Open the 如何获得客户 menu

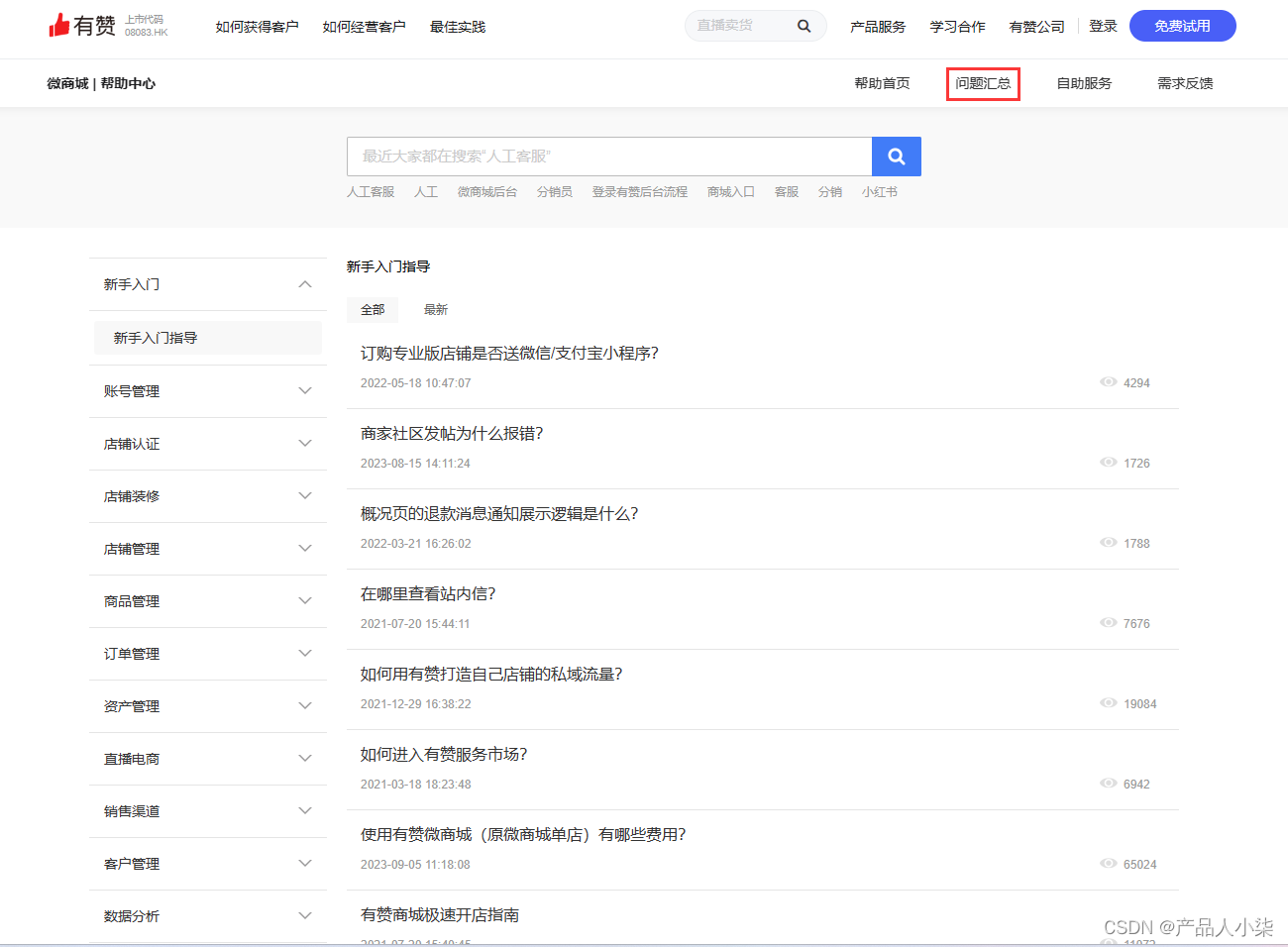(258, 27)
